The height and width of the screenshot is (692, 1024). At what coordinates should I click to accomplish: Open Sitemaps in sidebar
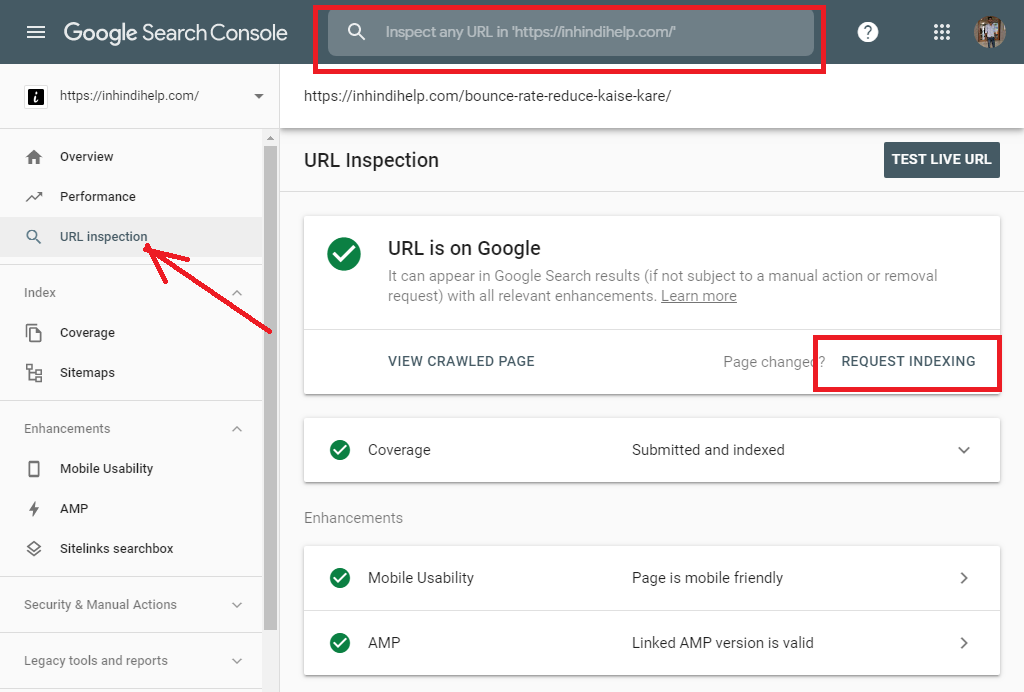pyautogui.click(x=131, y=373)
